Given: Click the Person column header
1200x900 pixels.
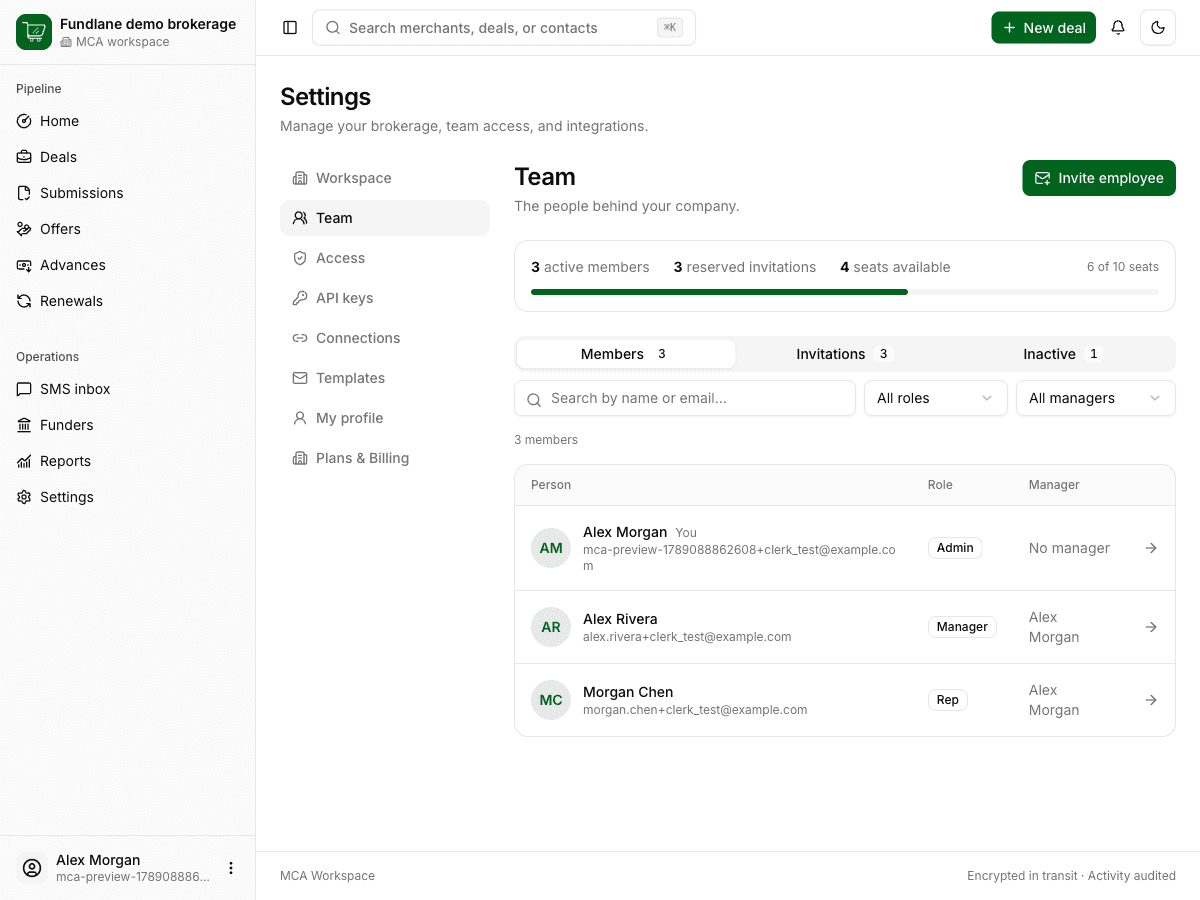Looking at the screenshot, I should point(551,485).
